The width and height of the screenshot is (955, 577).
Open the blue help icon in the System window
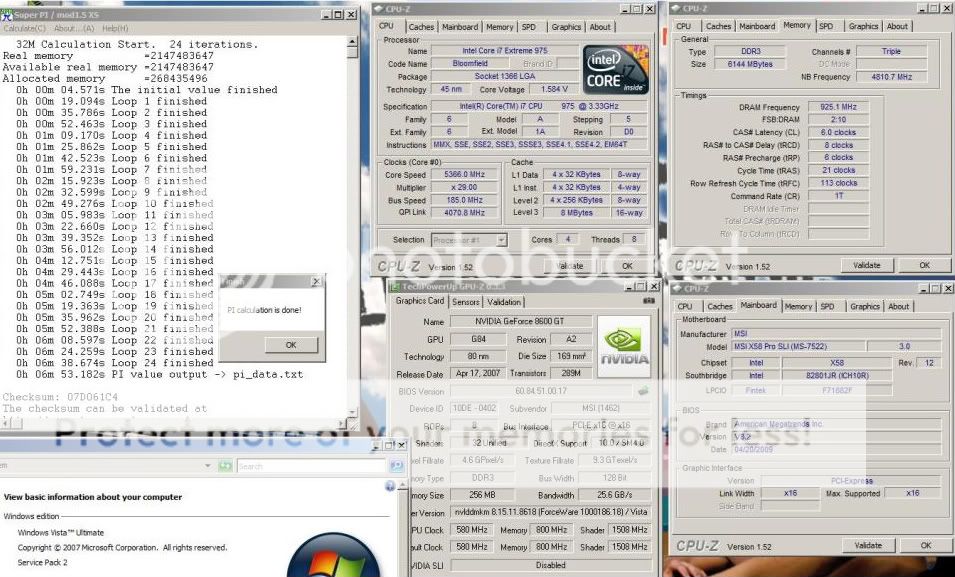(x=390, y=486)
